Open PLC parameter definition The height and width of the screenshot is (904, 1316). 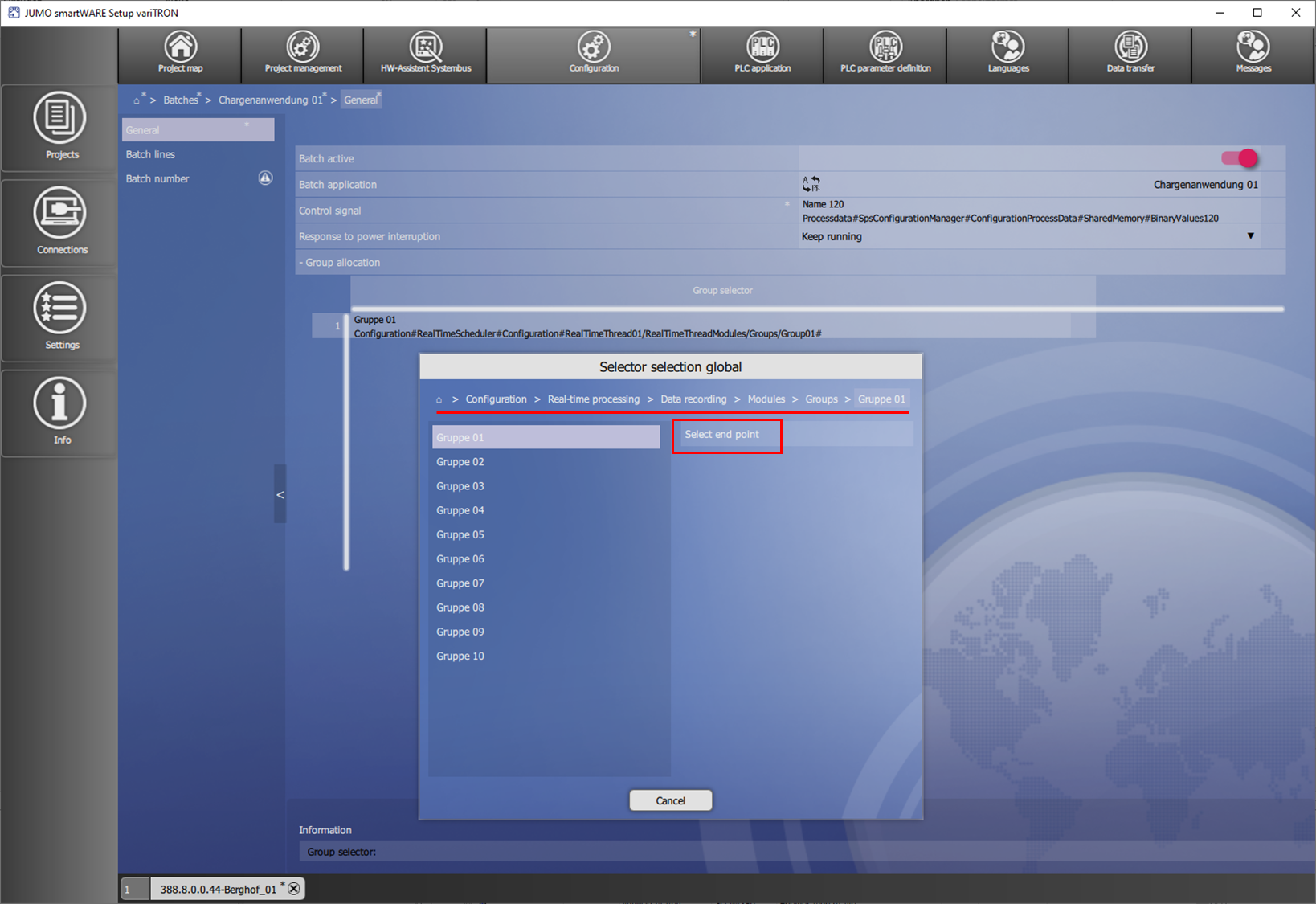885,54
